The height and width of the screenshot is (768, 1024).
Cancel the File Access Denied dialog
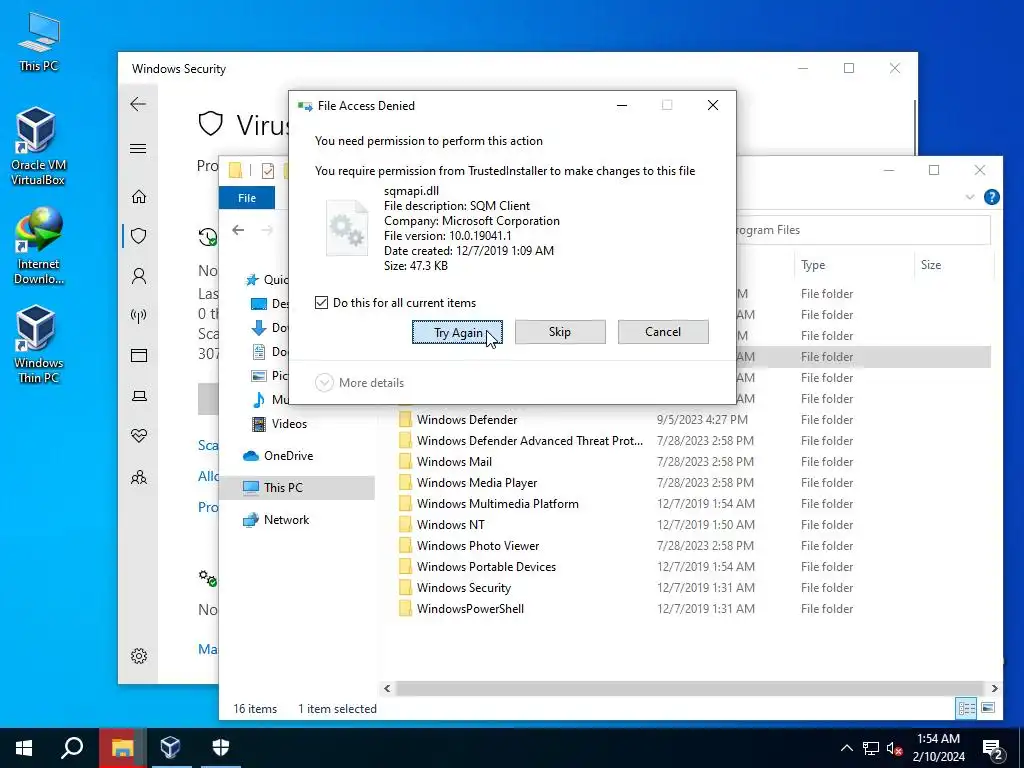click(x=663, y=332)
